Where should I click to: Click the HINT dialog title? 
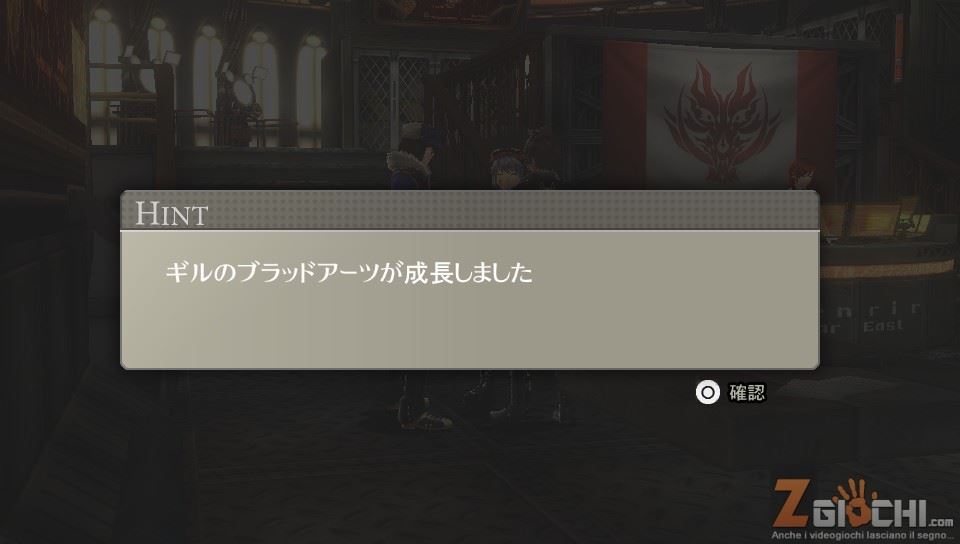[x=171, y=214]
